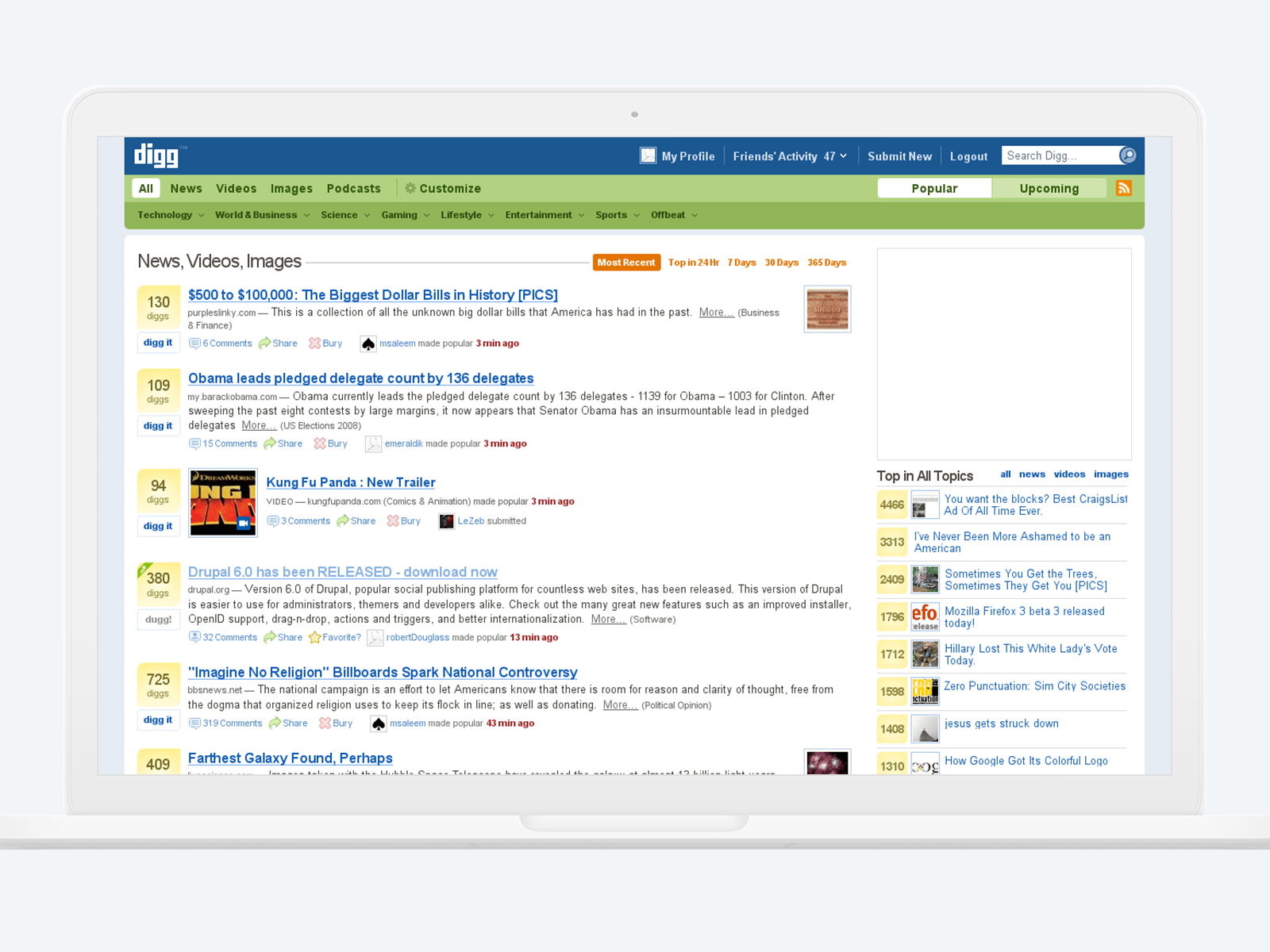Click the Bury X icon on Kung Fu Panda story
This screenshot has width=1270, height=952.
[x=393, y=521]
